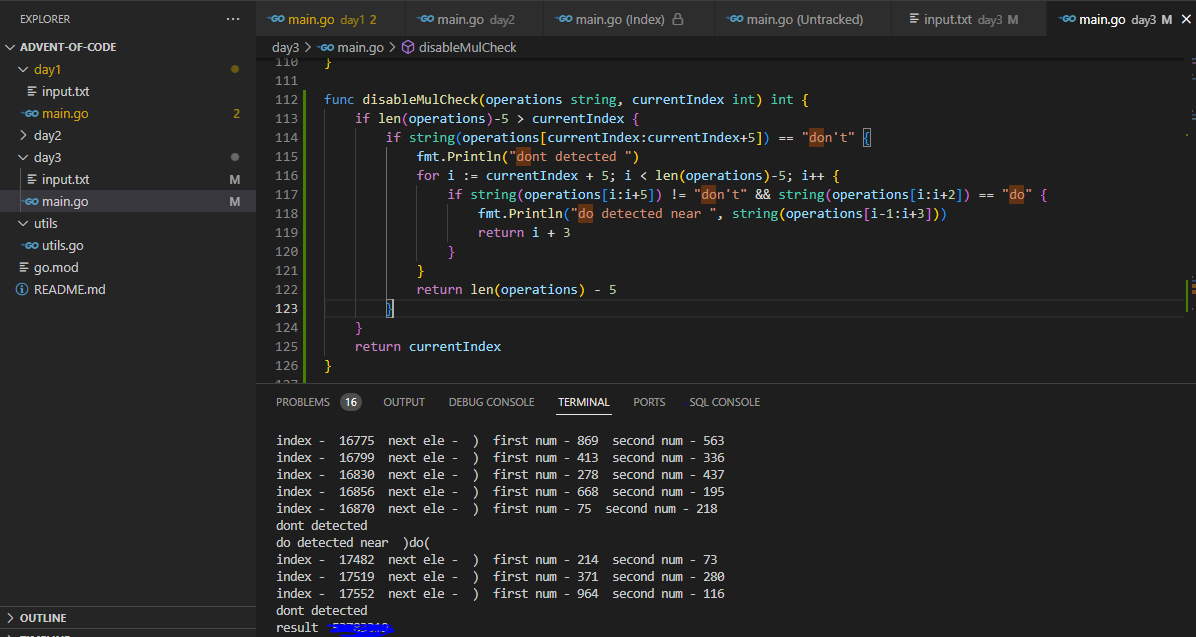Open the Explorer more actions ellipsis

(x=233, y=19)
